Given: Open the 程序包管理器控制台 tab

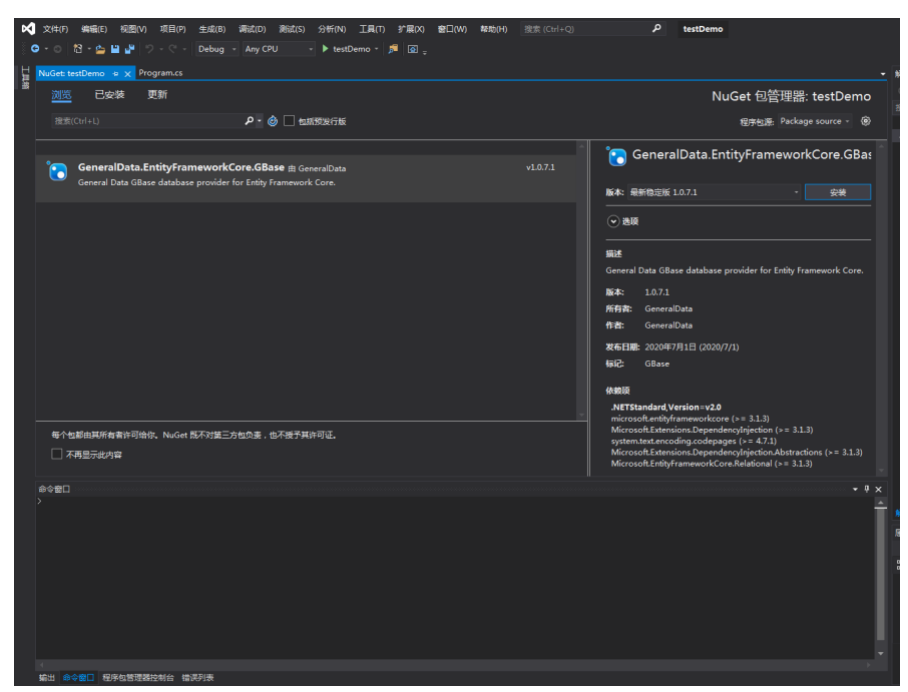Looking at the screenshot, I should click(x=138, y=678).
